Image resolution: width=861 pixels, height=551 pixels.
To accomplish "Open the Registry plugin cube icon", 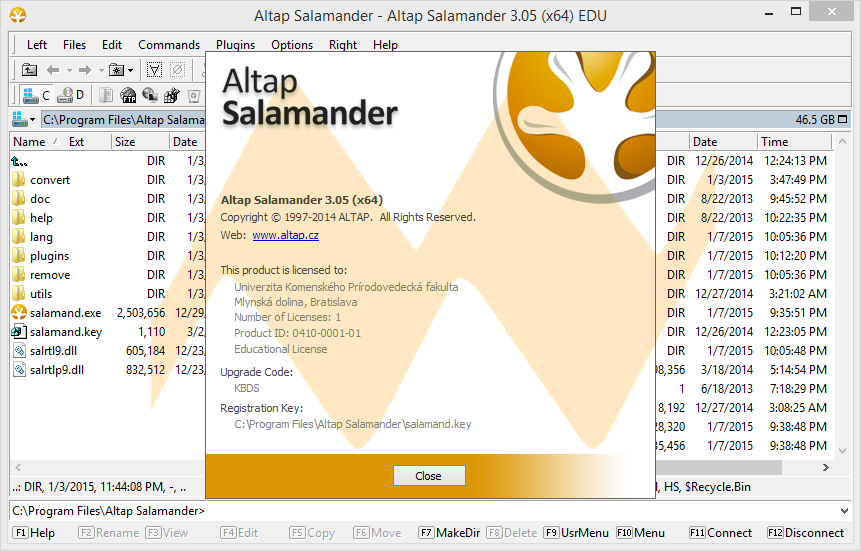I will click(x=172, y=96).
